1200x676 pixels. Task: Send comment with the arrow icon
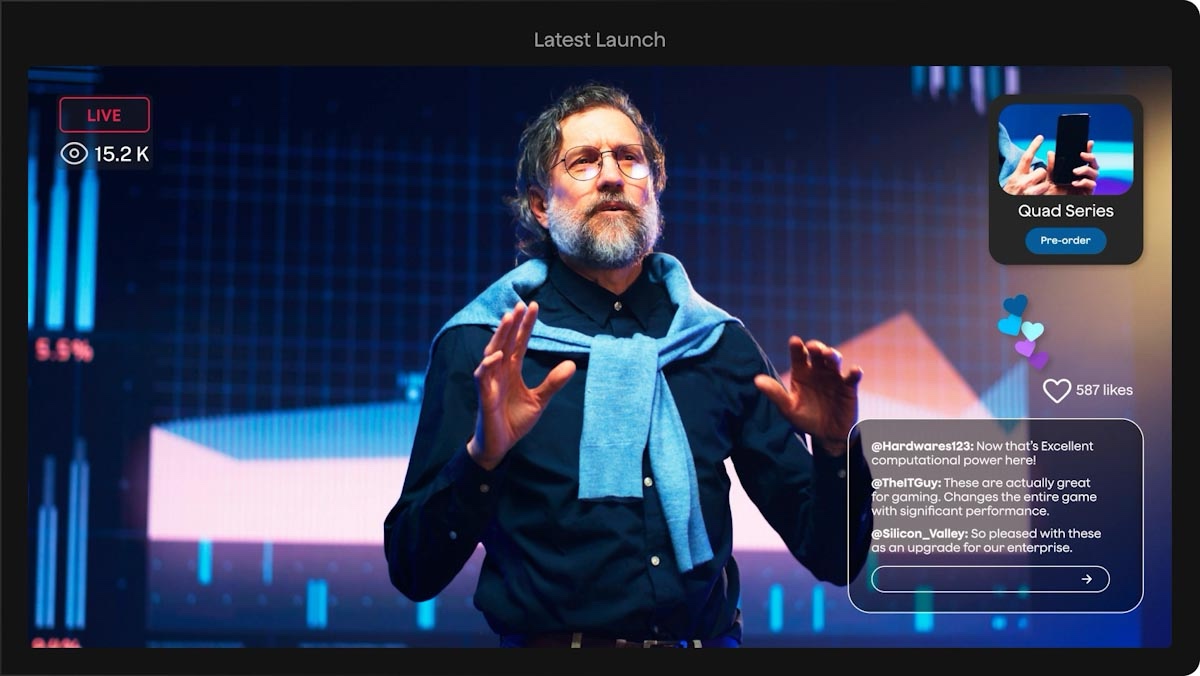click(x=1086, y=579)
